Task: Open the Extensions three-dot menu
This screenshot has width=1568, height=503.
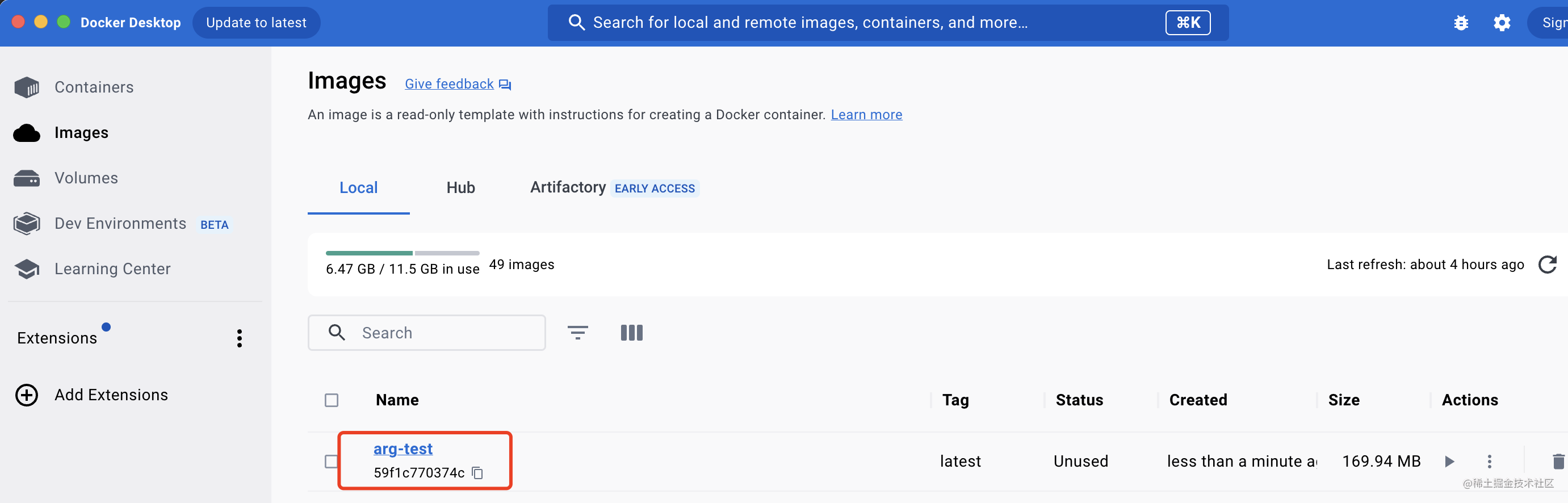Action: [x=239, y=338]
